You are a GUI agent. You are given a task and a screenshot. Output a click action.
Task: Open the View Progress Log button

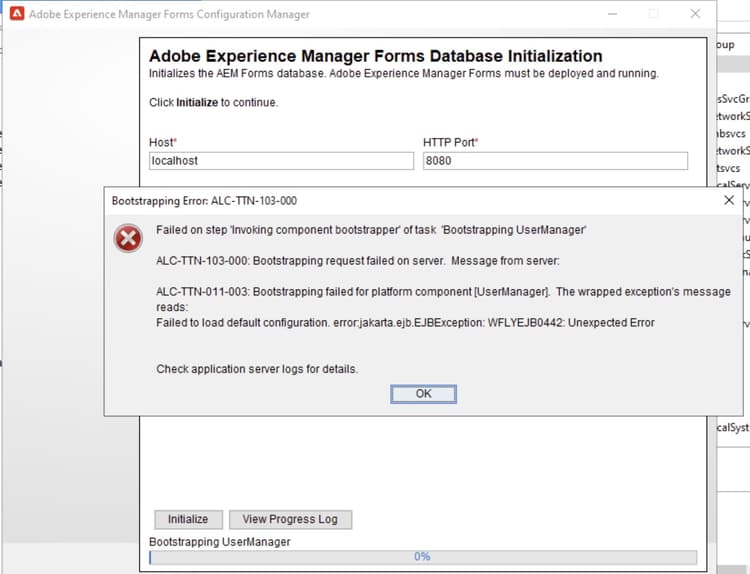(290, 519)
